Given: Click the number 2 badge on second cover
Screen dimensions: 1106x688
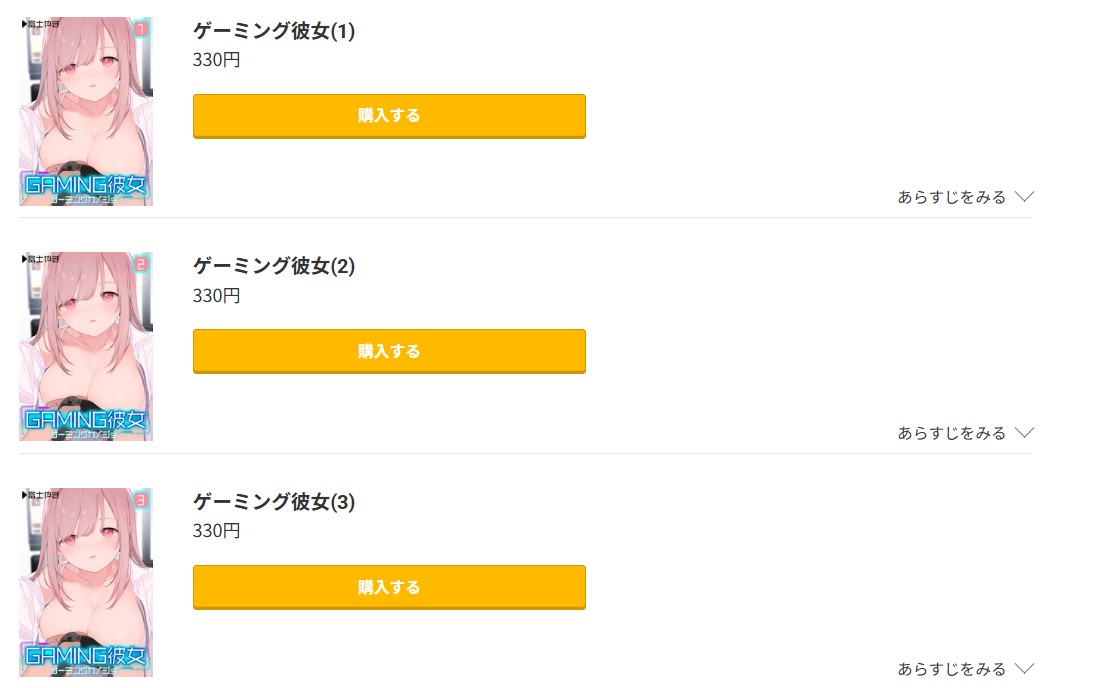Looking at the screenshot, I should 140,265.
